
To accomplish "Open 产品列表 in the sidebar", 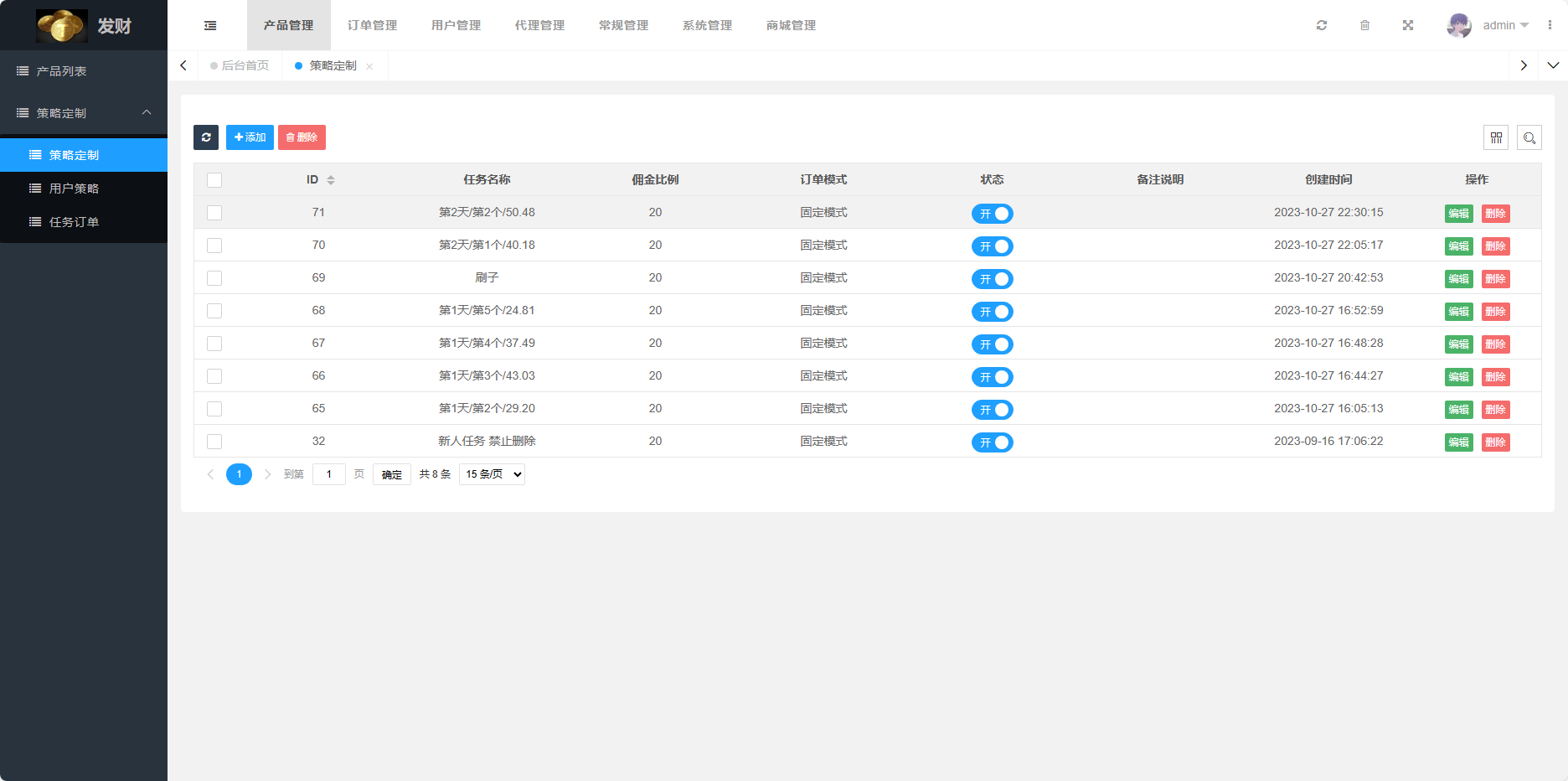I will coord(84,71).
